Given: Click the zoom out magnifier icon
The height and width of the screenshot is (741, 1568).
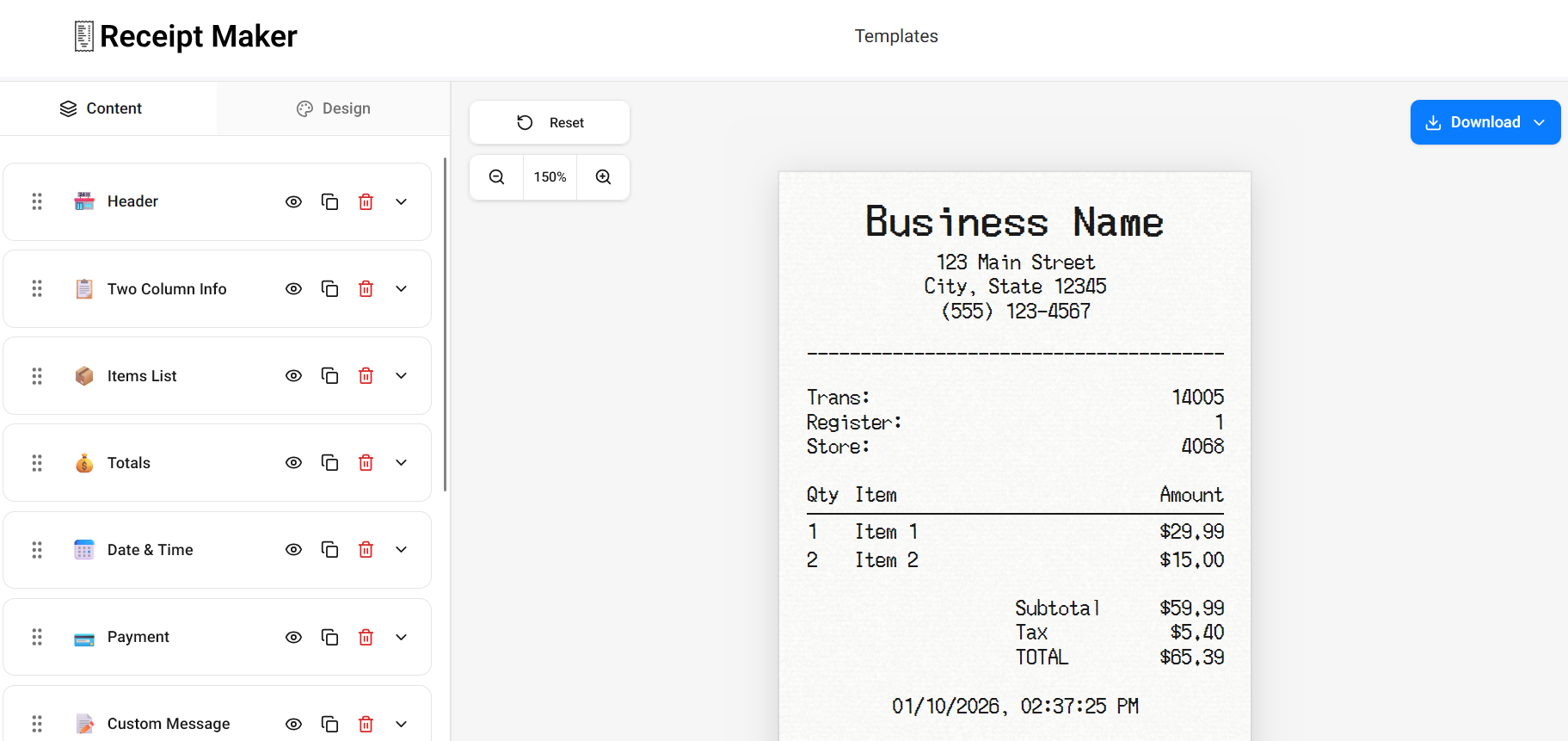Looking at the screenshot, I should pyautogui.click(x=496, y=177).
